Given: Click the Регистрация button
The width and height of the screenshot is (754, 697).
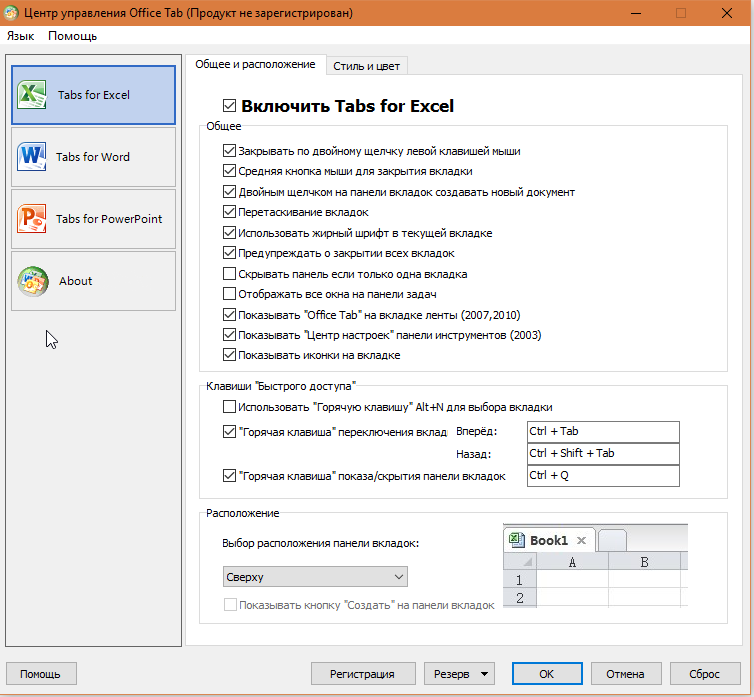Looking at the screenshot, I should click(x=363, y=674).
